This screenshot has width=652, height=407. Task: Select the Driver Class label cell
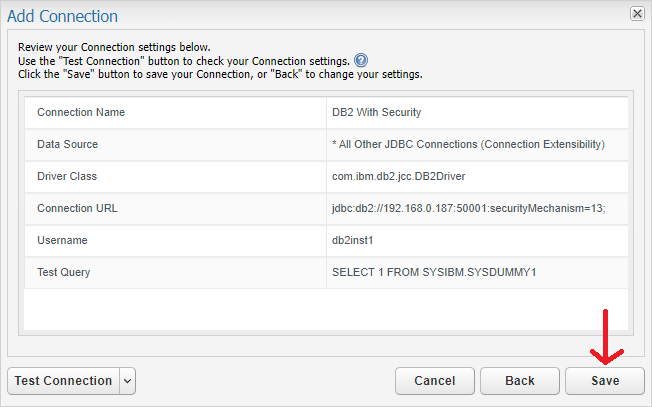click(x=175, y=177)
